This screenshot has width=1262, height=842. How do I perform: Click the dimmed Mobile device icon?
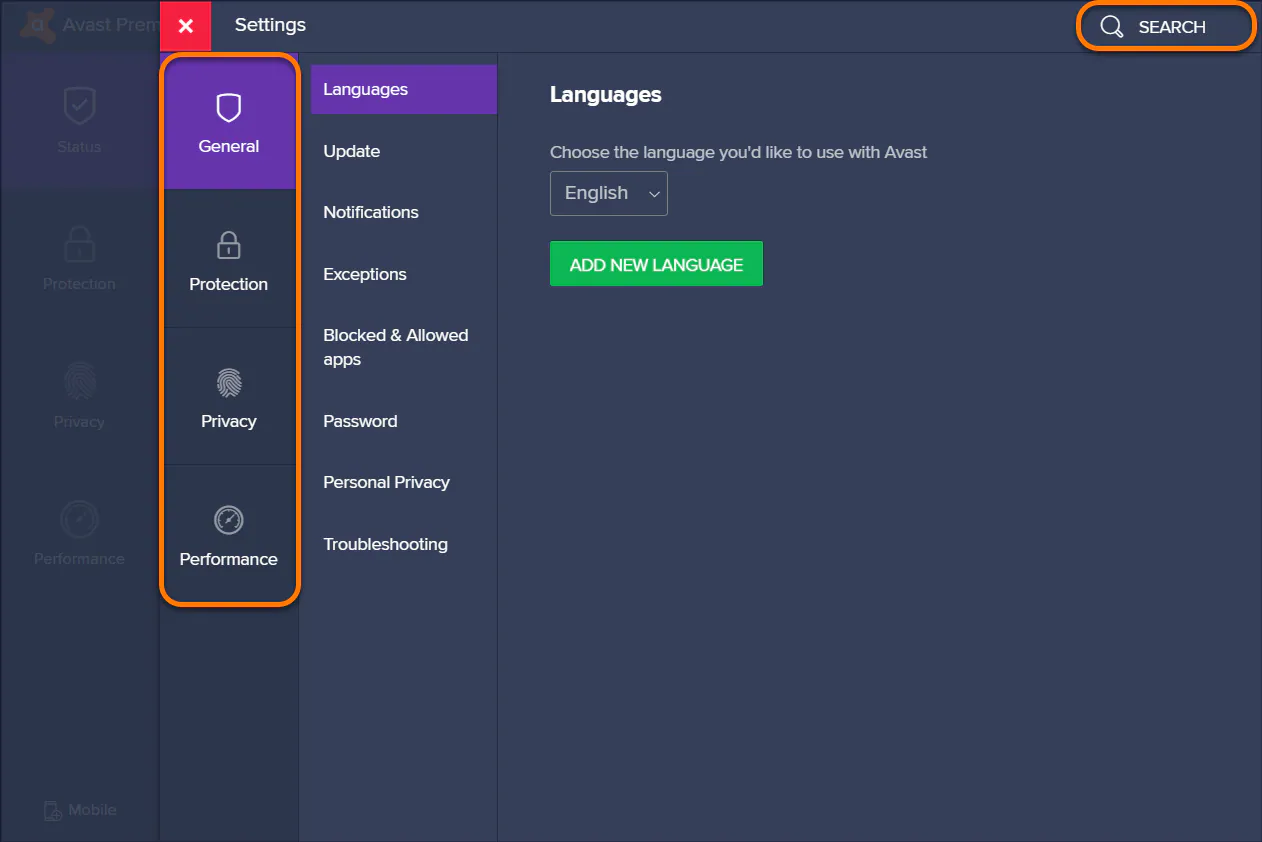point(53,811)
